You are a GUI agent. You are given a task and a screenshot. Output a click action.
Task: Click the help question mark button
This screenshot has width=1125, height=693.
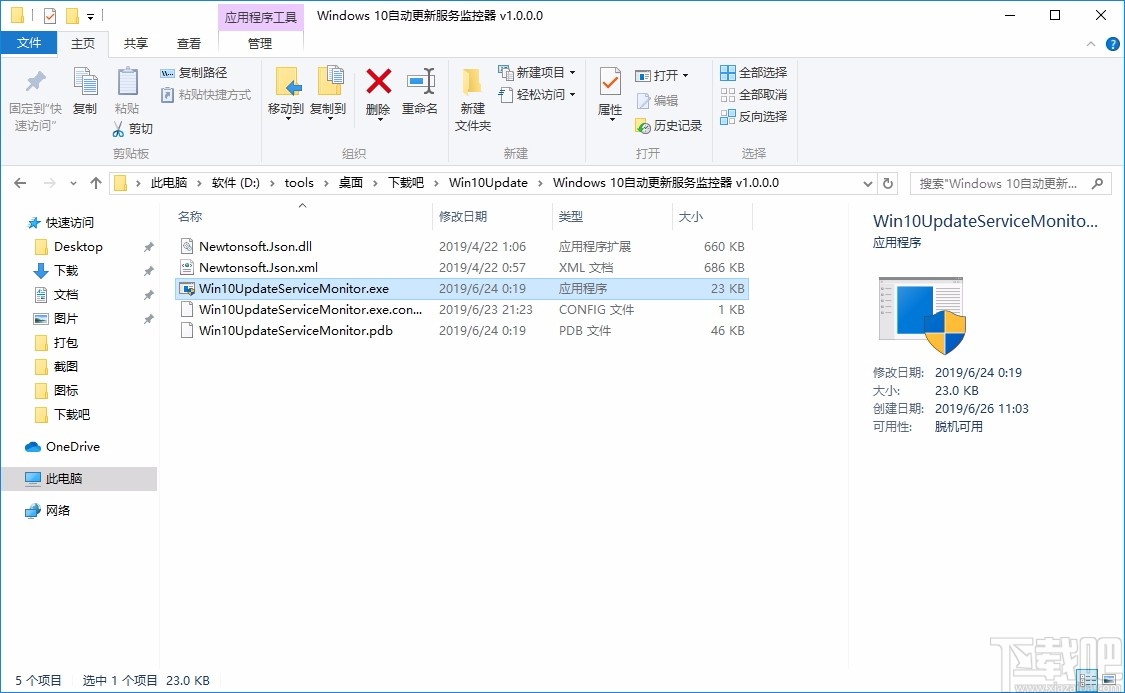click(1112, 43)
